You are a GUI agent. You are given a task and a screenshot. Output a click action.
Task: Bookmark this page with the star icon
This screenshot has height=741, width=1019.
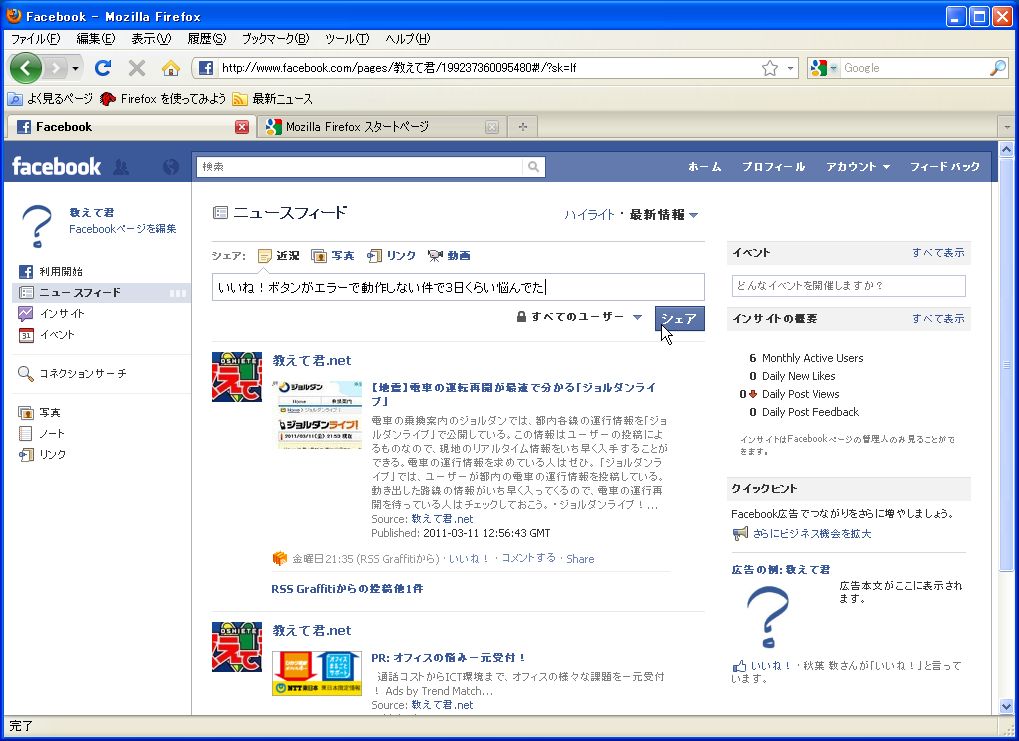pyautogui.click(x=770, y=68)
